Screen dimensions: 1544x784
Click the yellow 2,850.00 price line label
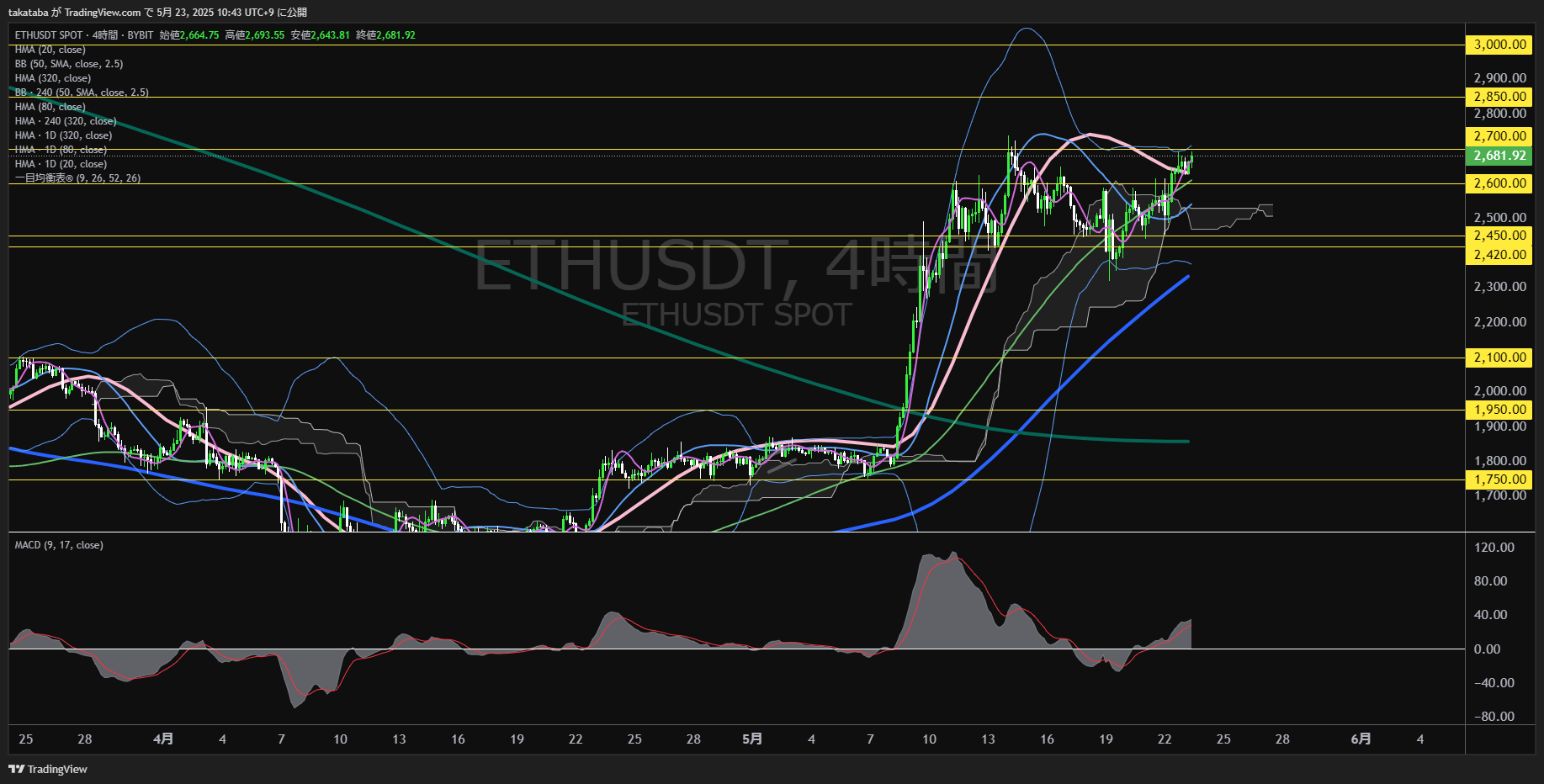click(x=1499, y=97)
